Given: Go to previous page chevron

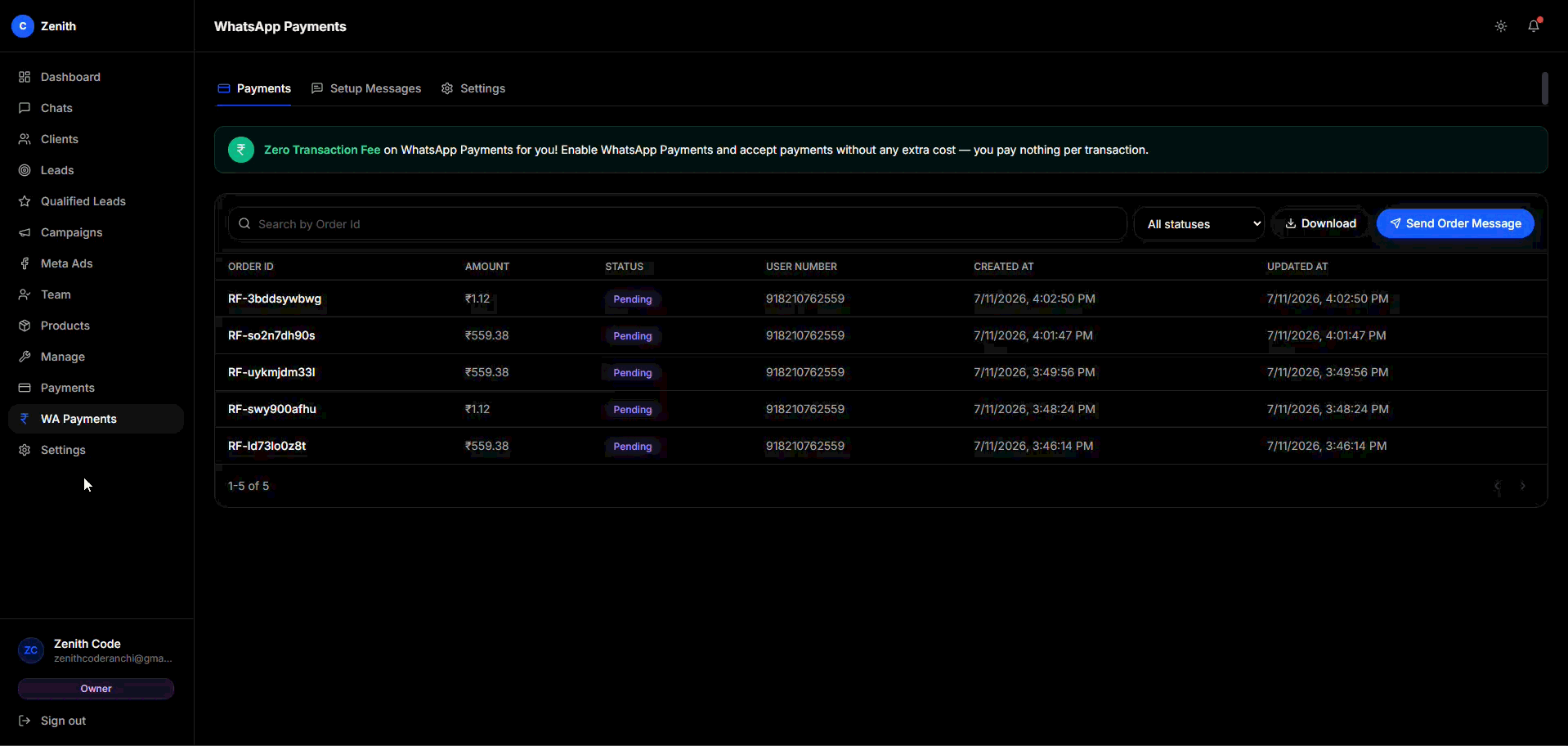Looking at the screenshot, I should point(1497,486).
